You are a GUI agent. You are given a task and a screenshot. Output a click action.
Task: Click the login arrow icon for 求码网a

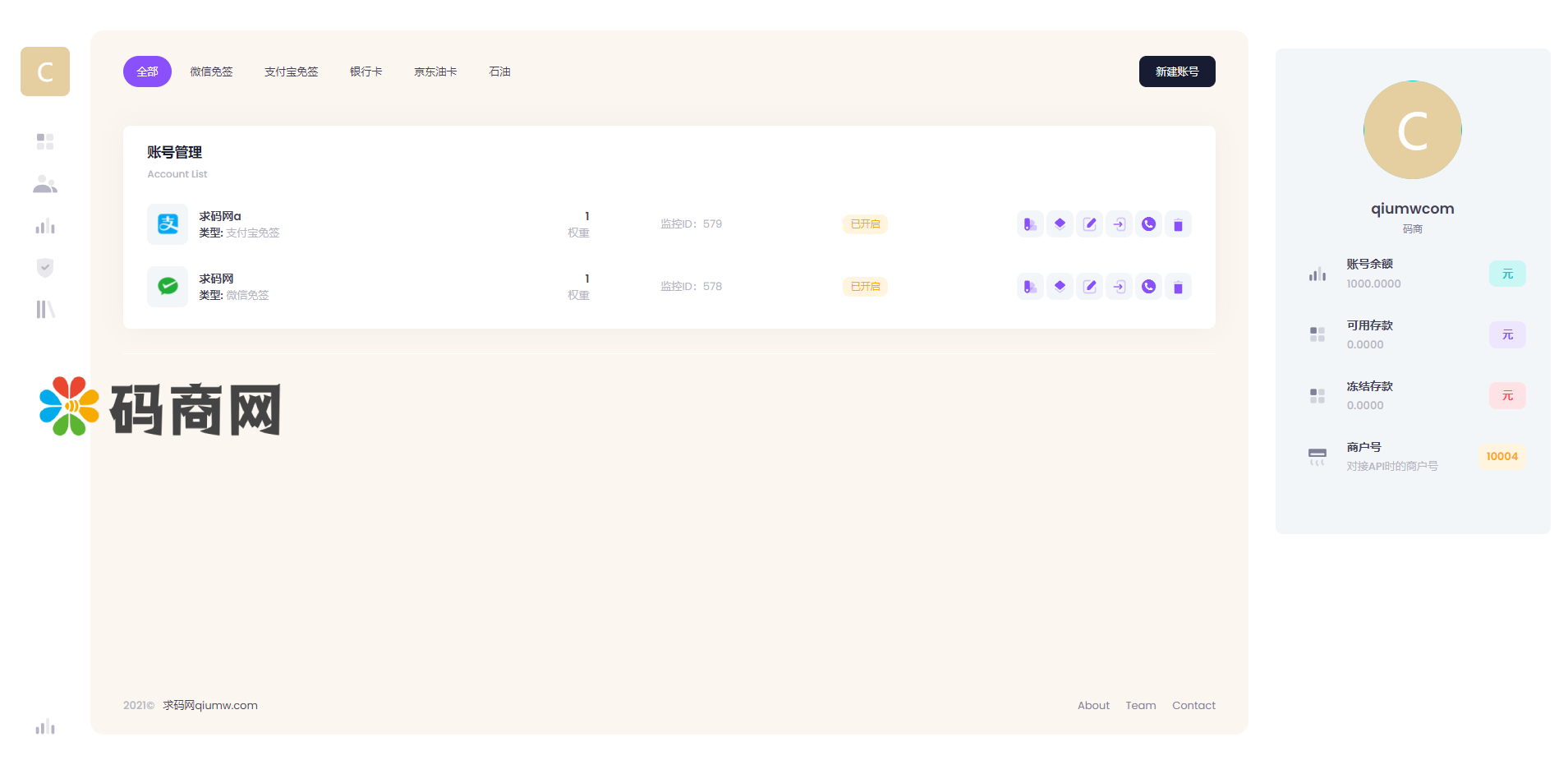(1119, 224)
